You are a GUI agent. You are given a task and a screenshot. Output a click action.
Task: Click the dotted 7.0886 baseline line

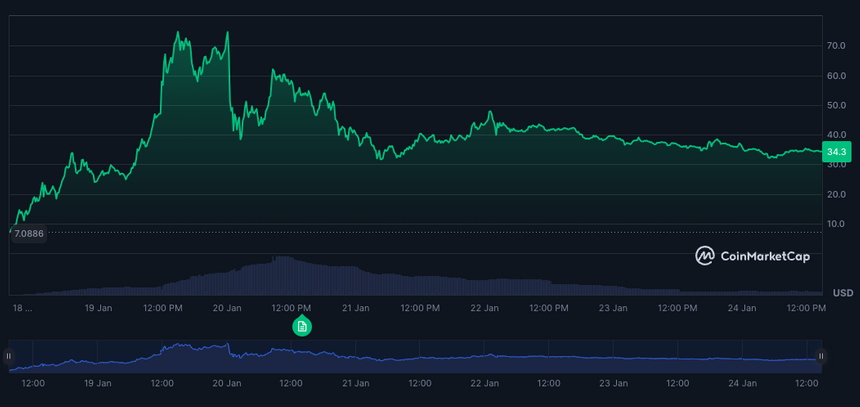pyautogui.click(x=400, y=233)
